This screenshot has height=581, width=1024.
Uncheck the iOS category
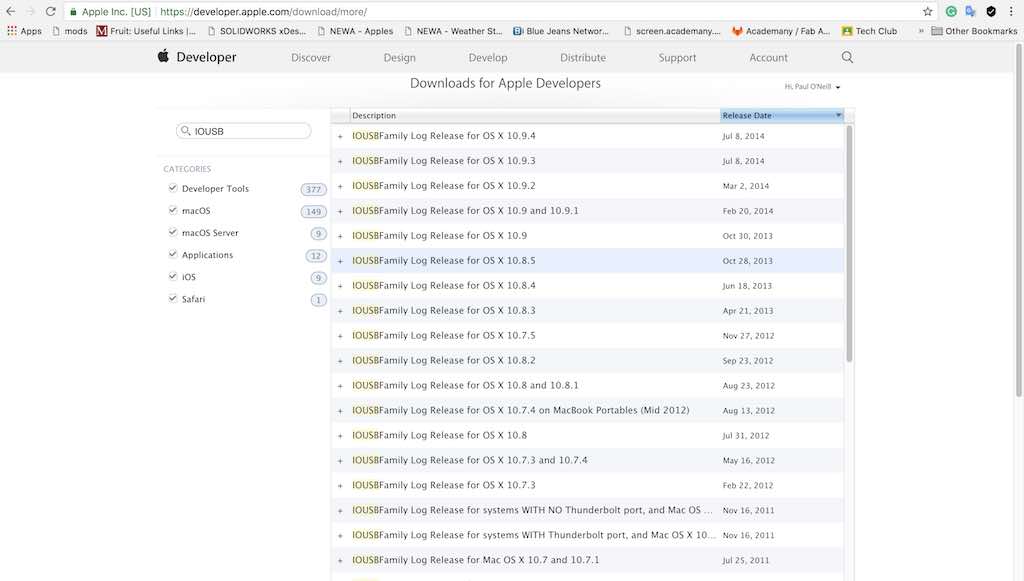(x=172, y=277)
